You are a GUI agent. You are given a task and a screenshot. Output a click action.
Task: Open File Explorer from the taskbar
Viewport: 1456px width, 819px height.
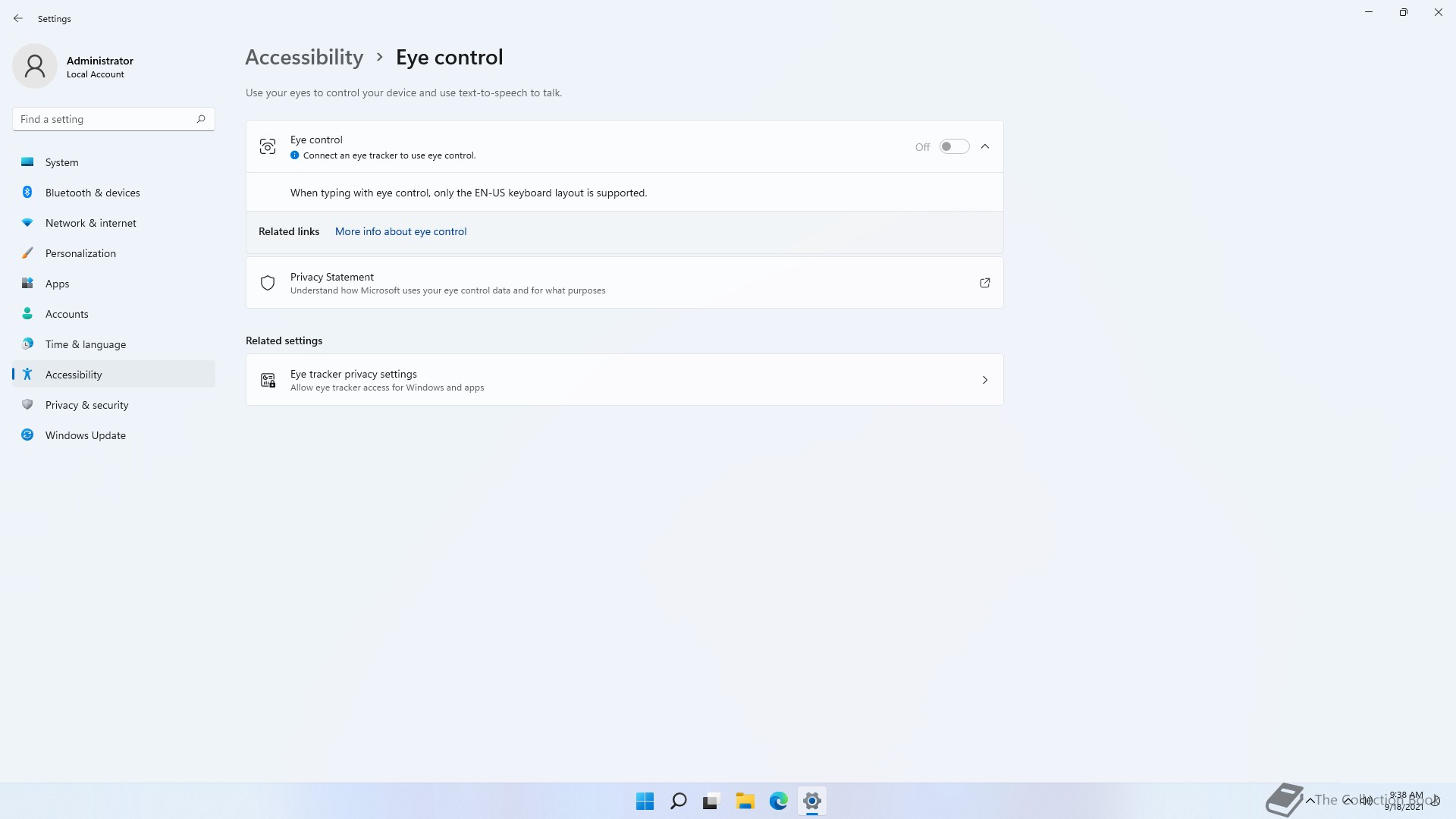click(745, 801)
